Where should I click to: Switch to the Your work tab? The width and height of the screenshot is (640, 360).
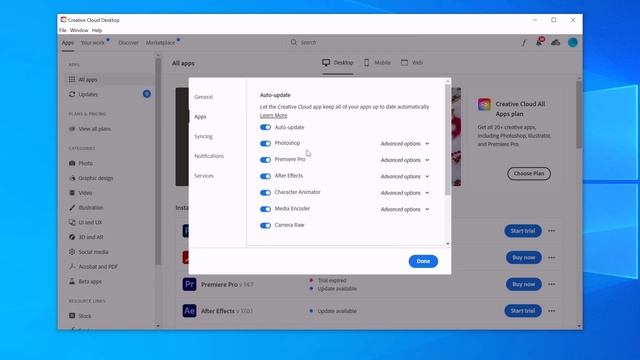click(x=93, y=42)
